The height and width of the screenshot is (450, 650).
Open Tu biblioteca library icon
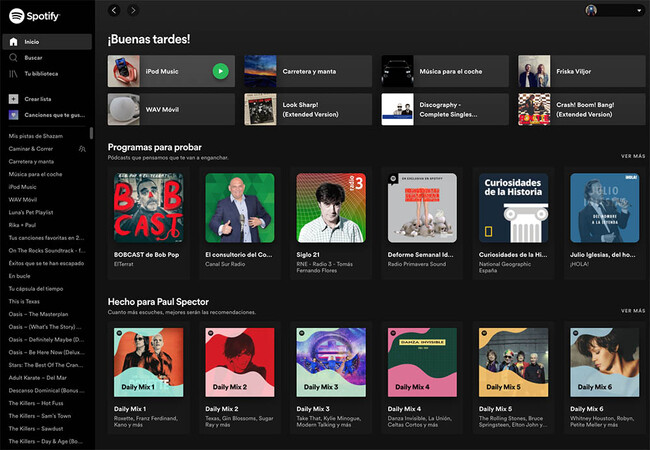[x=14, y=74]
